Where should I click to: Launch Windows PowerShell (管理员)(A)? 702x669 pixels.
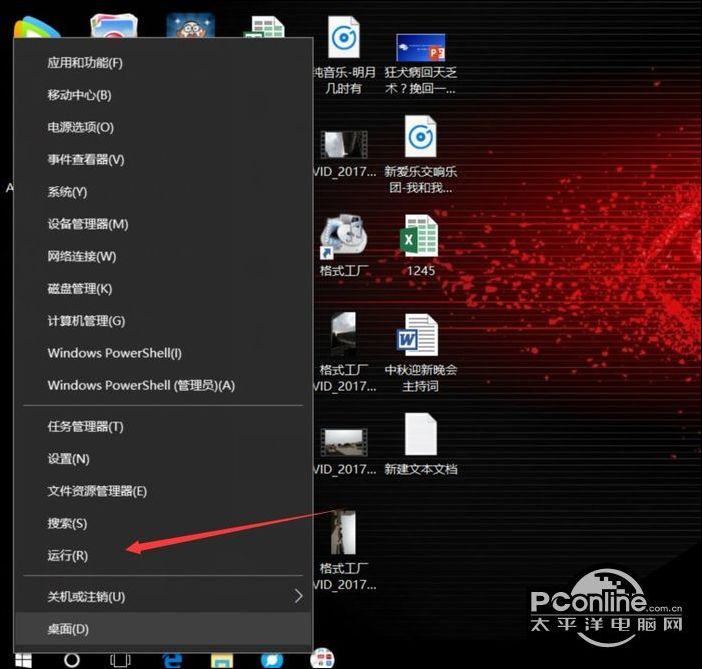click(141, 386)
